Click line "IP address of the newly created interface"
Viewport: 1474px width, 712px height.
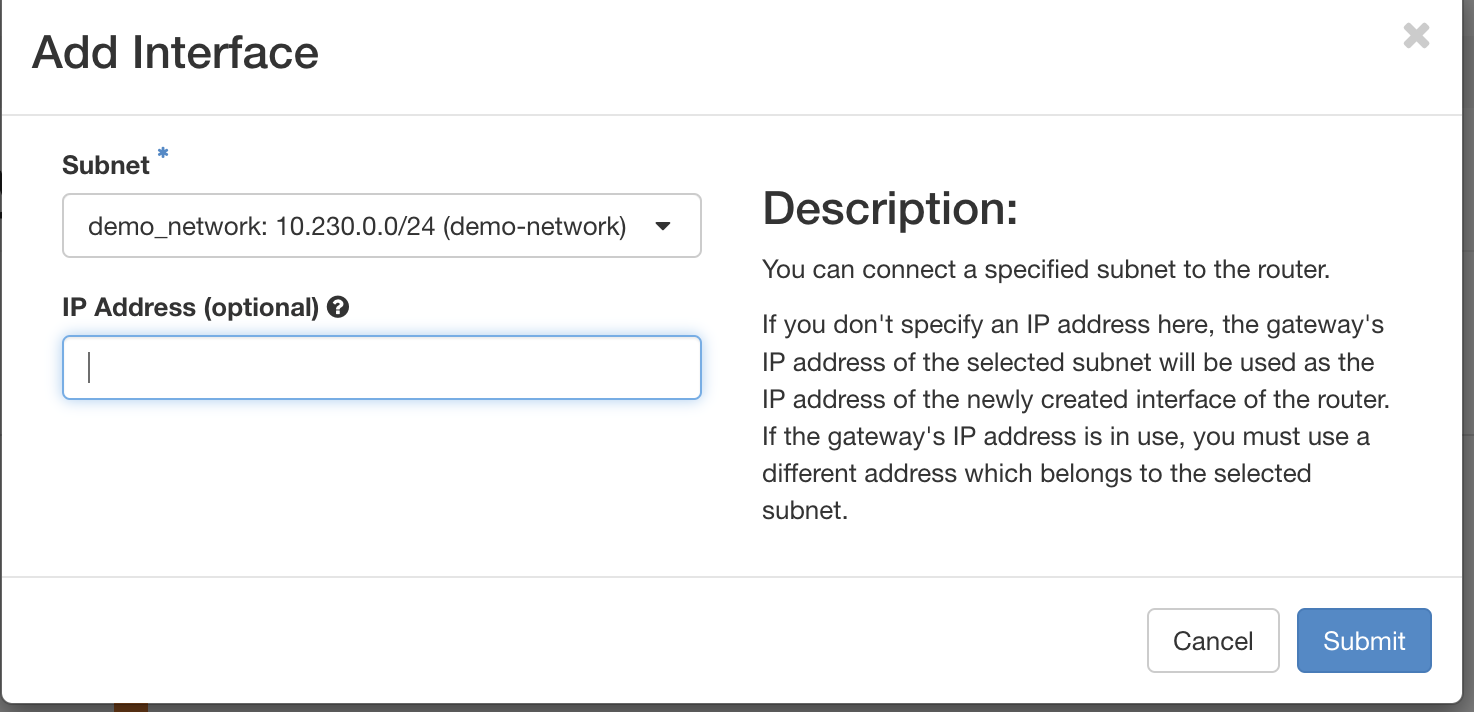pos(1075,399)
